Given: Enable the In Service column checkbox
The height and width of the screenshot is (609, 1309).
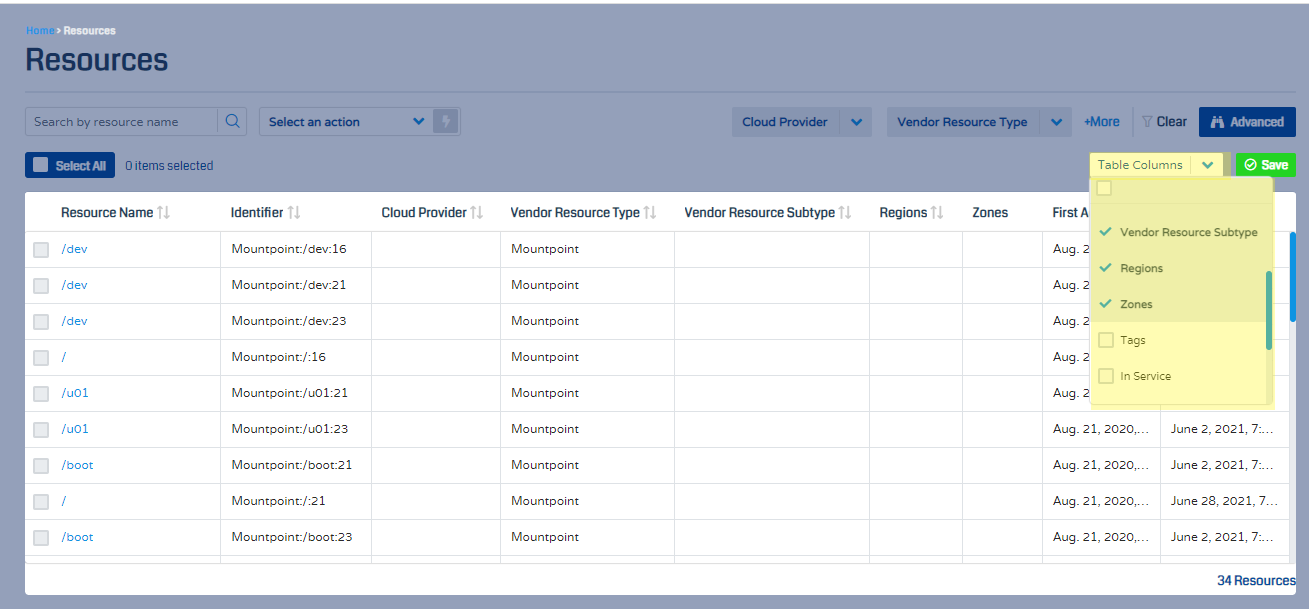Looking at the screenshot, I should (x=1106, y=376).
